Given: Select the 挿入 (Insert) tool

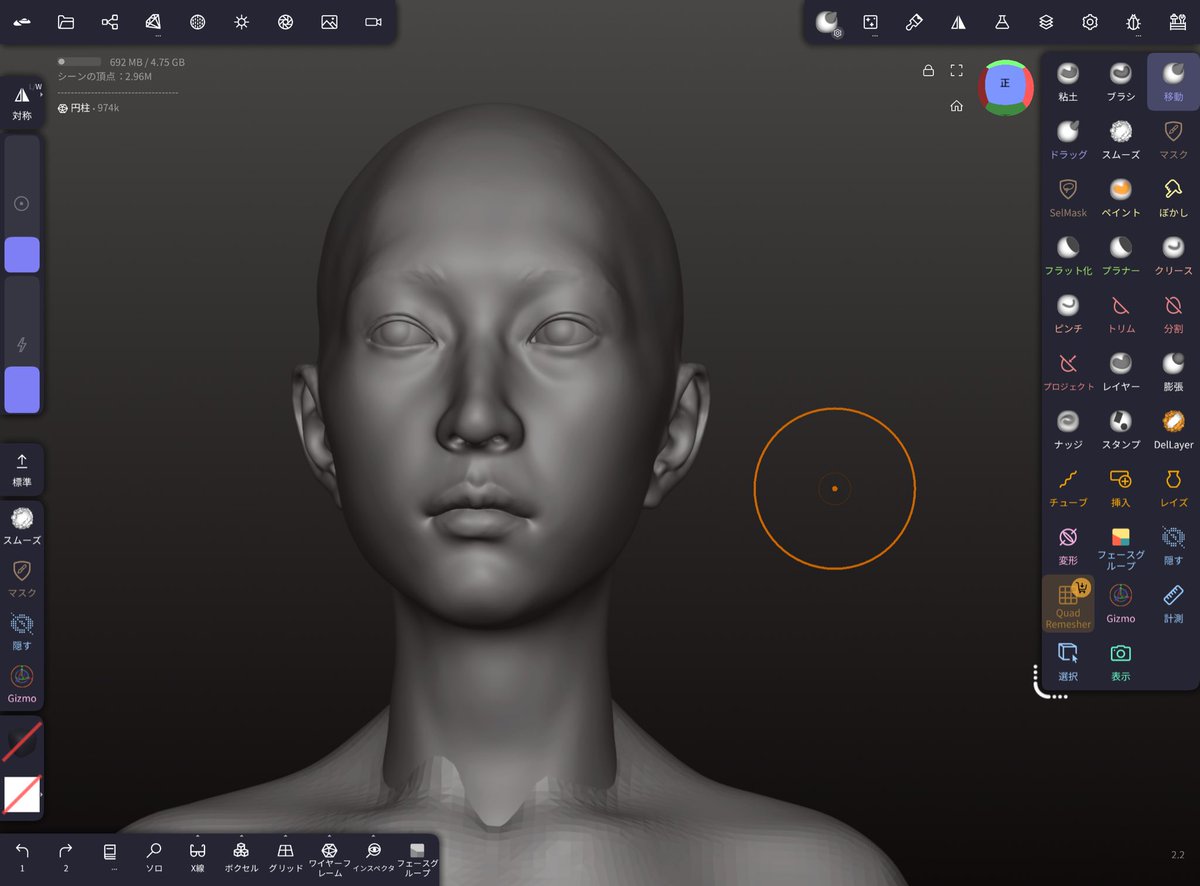Looking at the screenshot, I should (x=1121, y=487).
